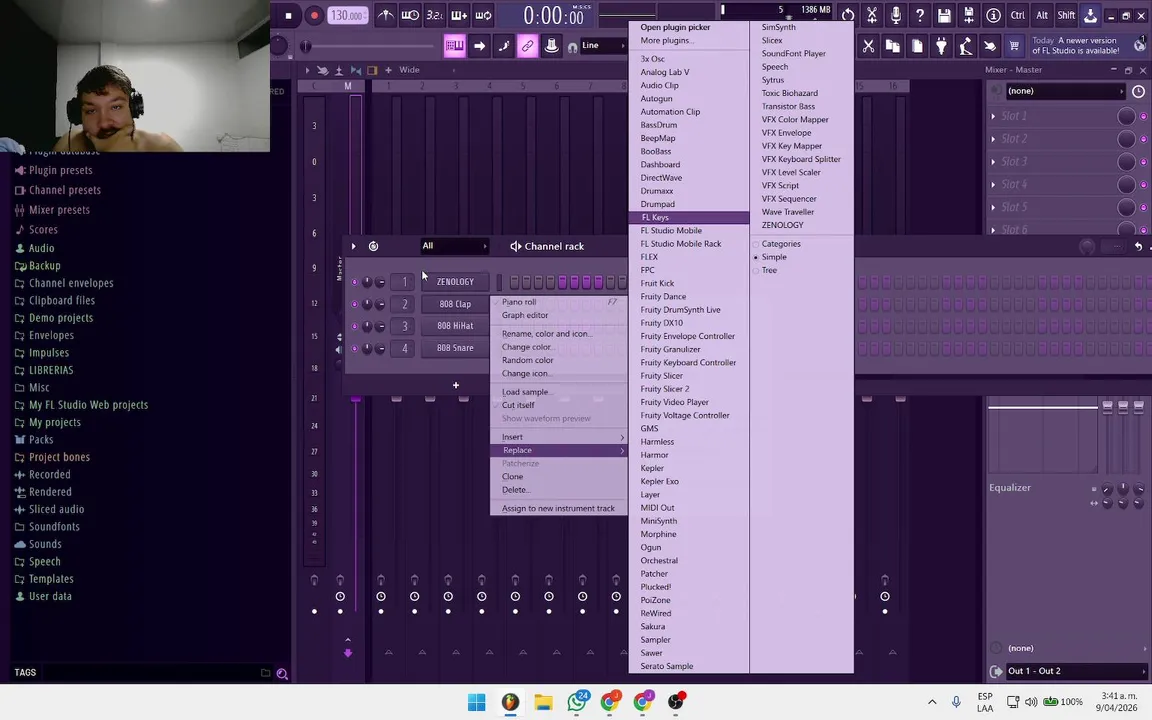Toggle the metronome icon
Viewport: 1152px width, 720px height.
[386, 15]
